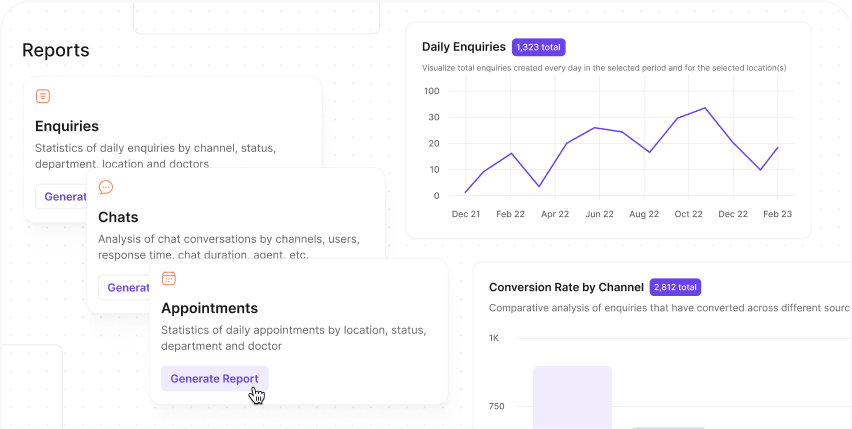This screenshot has width=852, height=429.
Task: Click the tallest conversion rate bar
Action: click(572, 398)
